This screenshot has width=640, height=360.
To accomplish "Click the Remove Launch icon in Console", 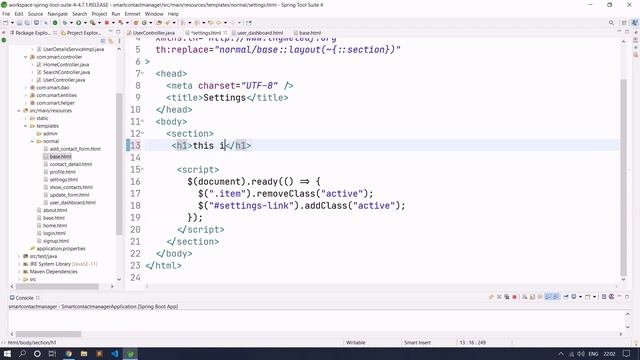I will 499,297.
